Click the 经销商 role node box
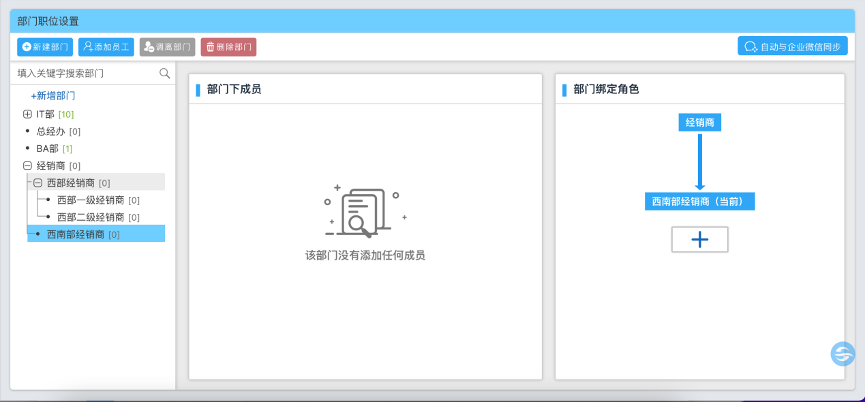This screenshot has height=402, width=866. [x=699, y=122]
